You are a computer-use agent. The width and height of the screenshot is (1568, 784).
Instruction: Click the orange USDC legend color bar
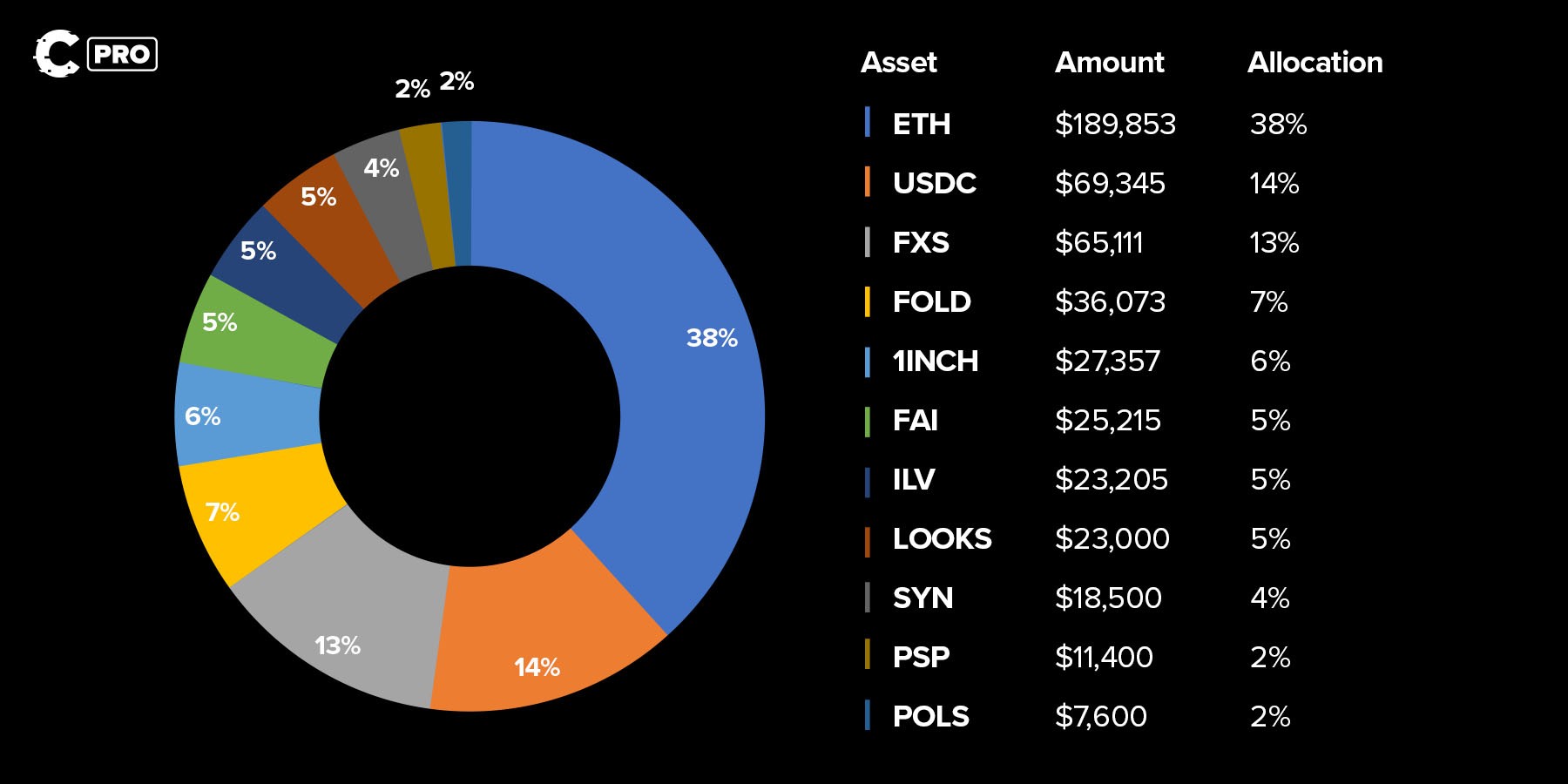(867, 182)
